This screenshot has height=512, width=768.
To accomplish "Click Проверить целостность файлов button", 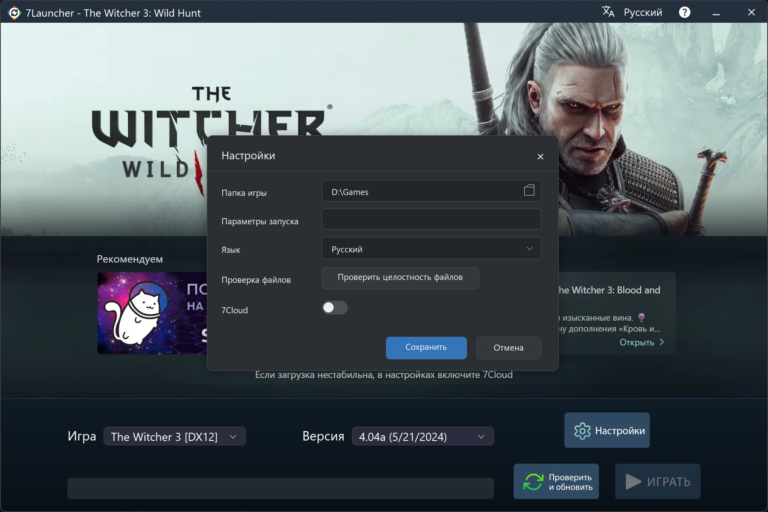I will (400, 278).
